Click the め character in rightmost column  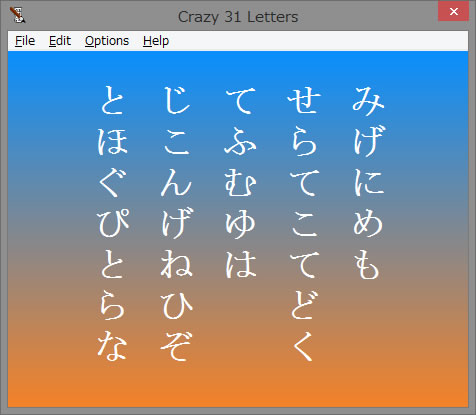[x=368, y=224]
